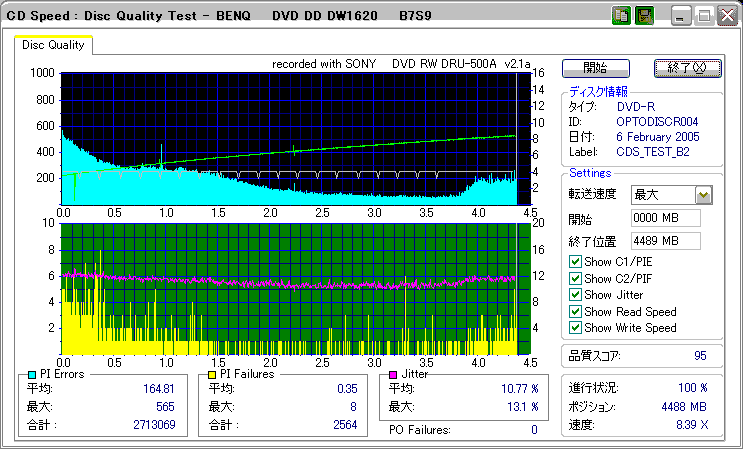This screenshot has height=449, width=743.
Task: Click the 終了位置 end position field
Action: click(x=665, y=240)
